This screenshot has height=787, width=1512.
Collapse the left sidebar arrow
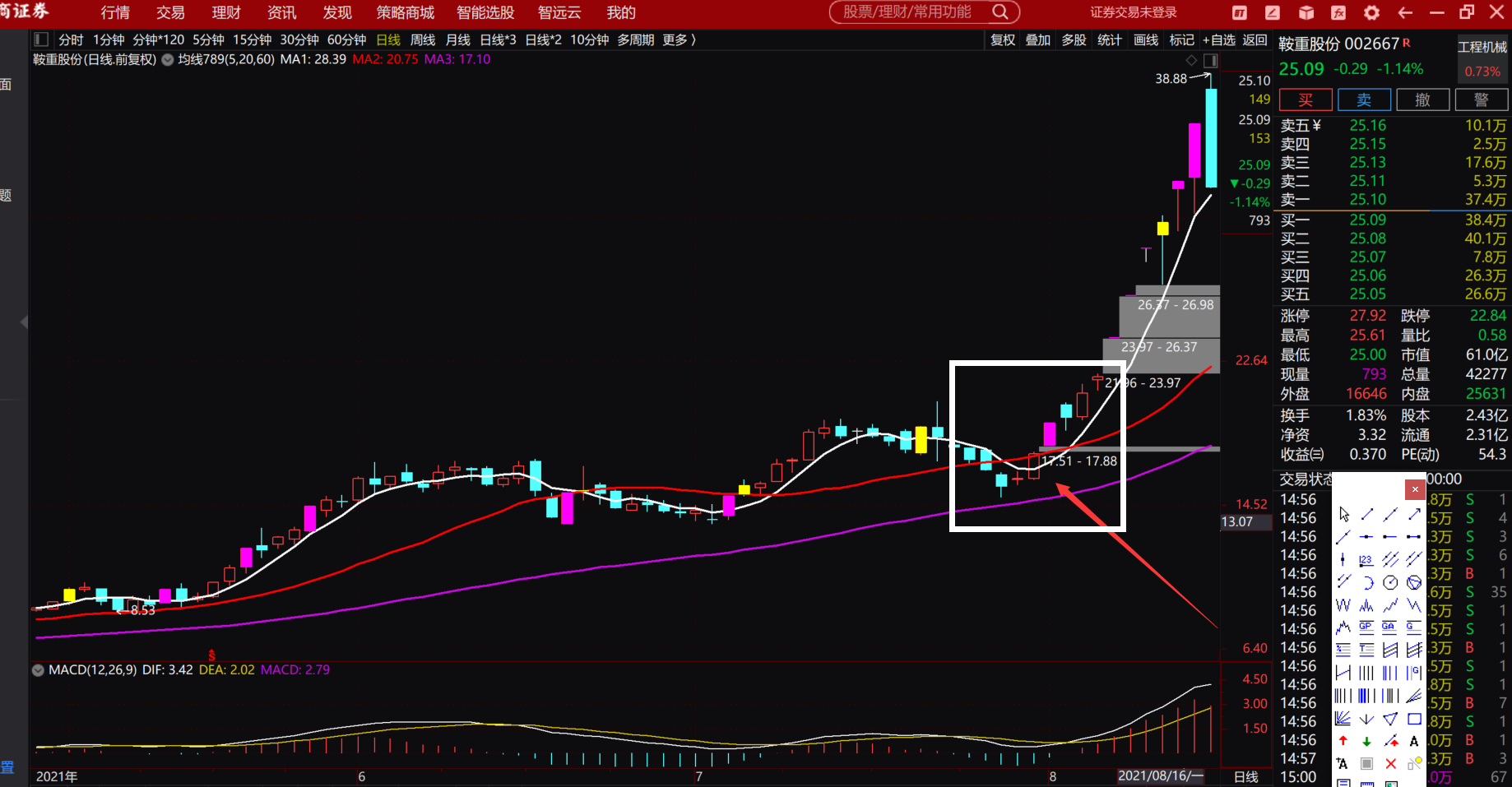[24, 322]
